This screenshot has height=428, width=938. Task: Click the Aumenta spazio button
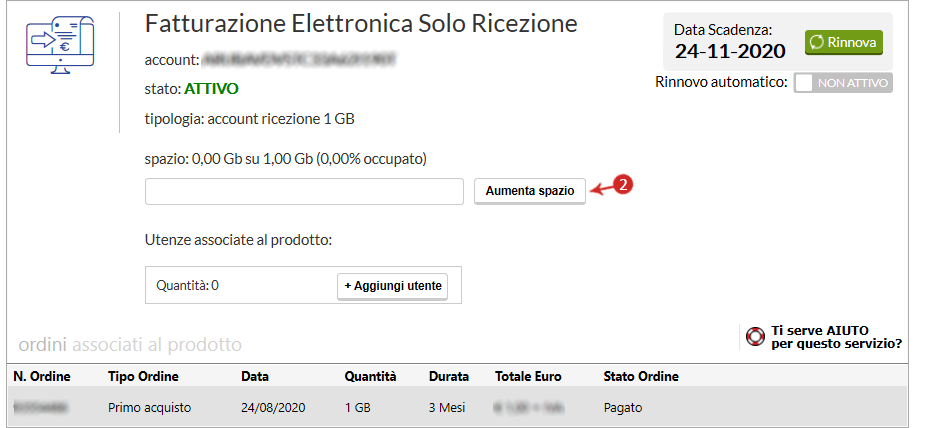coord(530,191)
